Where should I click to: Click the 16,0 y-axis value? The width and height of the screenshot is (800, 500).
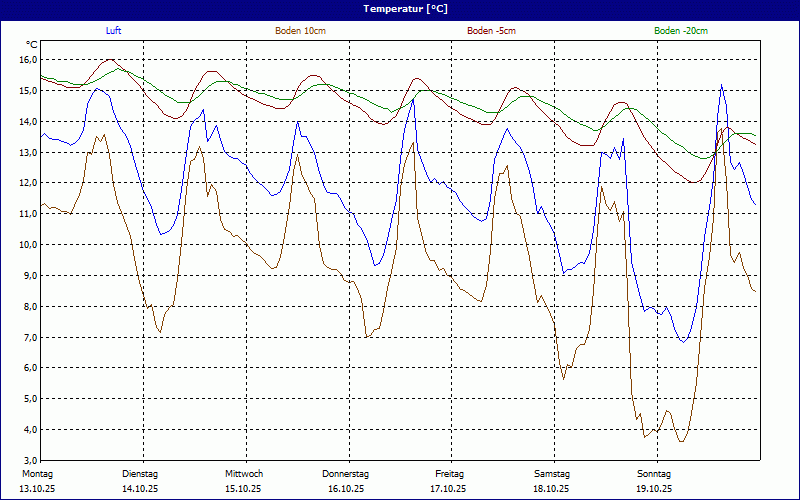click(27, 60)
